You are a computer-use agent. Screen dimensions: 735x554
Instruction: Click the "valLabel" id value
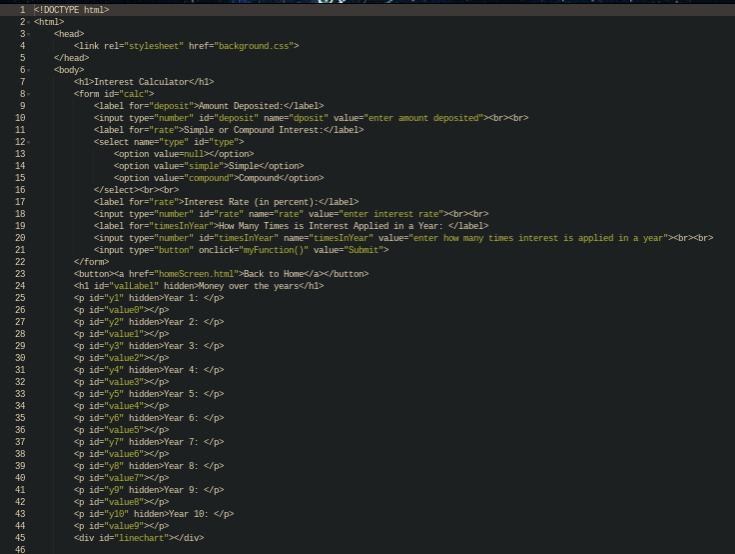(134, 286)
